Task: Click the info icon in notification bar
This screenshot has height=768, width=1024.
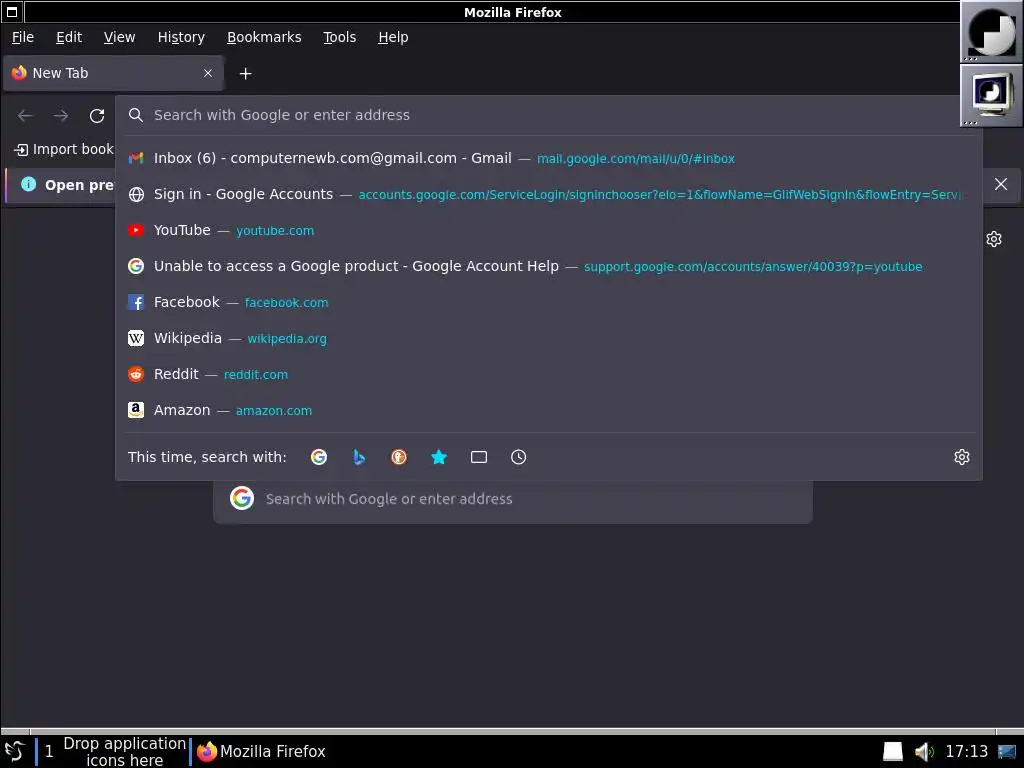Action: [29, 184]
